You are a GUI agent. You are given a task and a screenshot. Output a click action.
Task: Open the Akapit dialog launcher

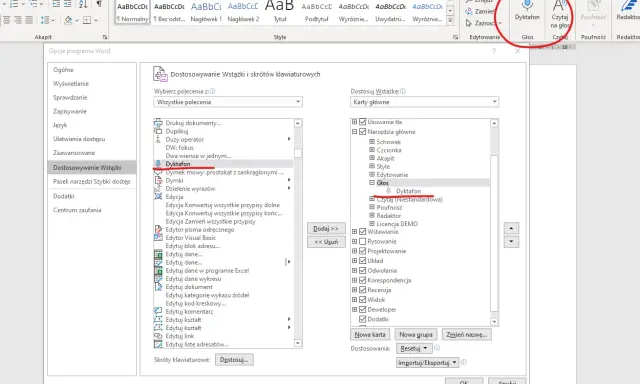[105, 37]
